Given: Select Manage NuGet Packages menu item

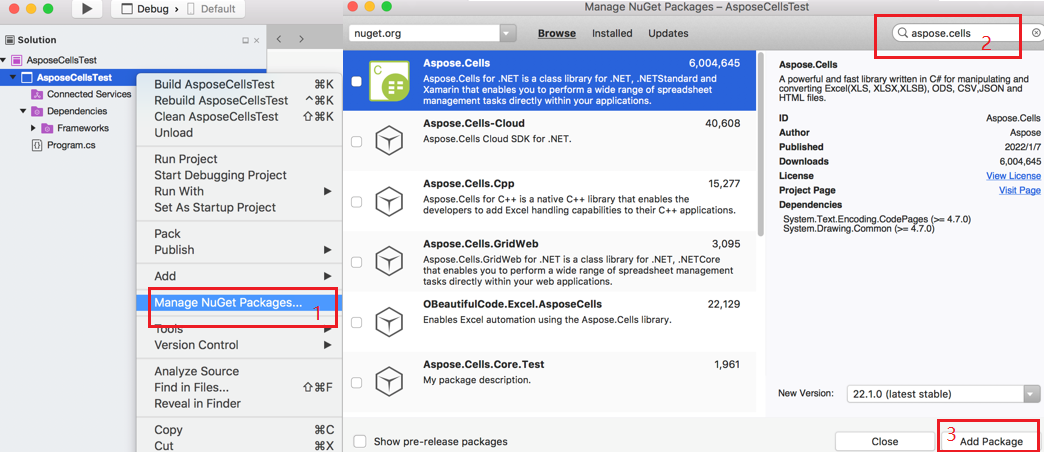Looking at the screenshot, I should [x=238, y=302].
